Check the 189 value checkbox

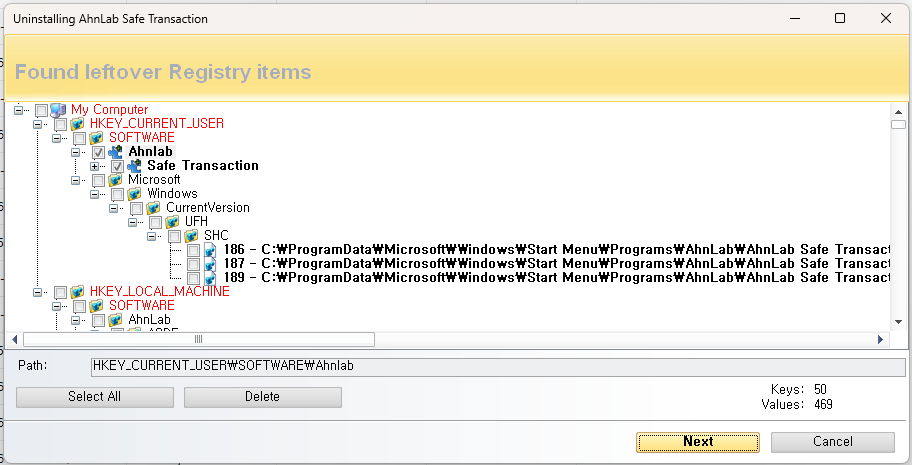(x=193, y=278)
